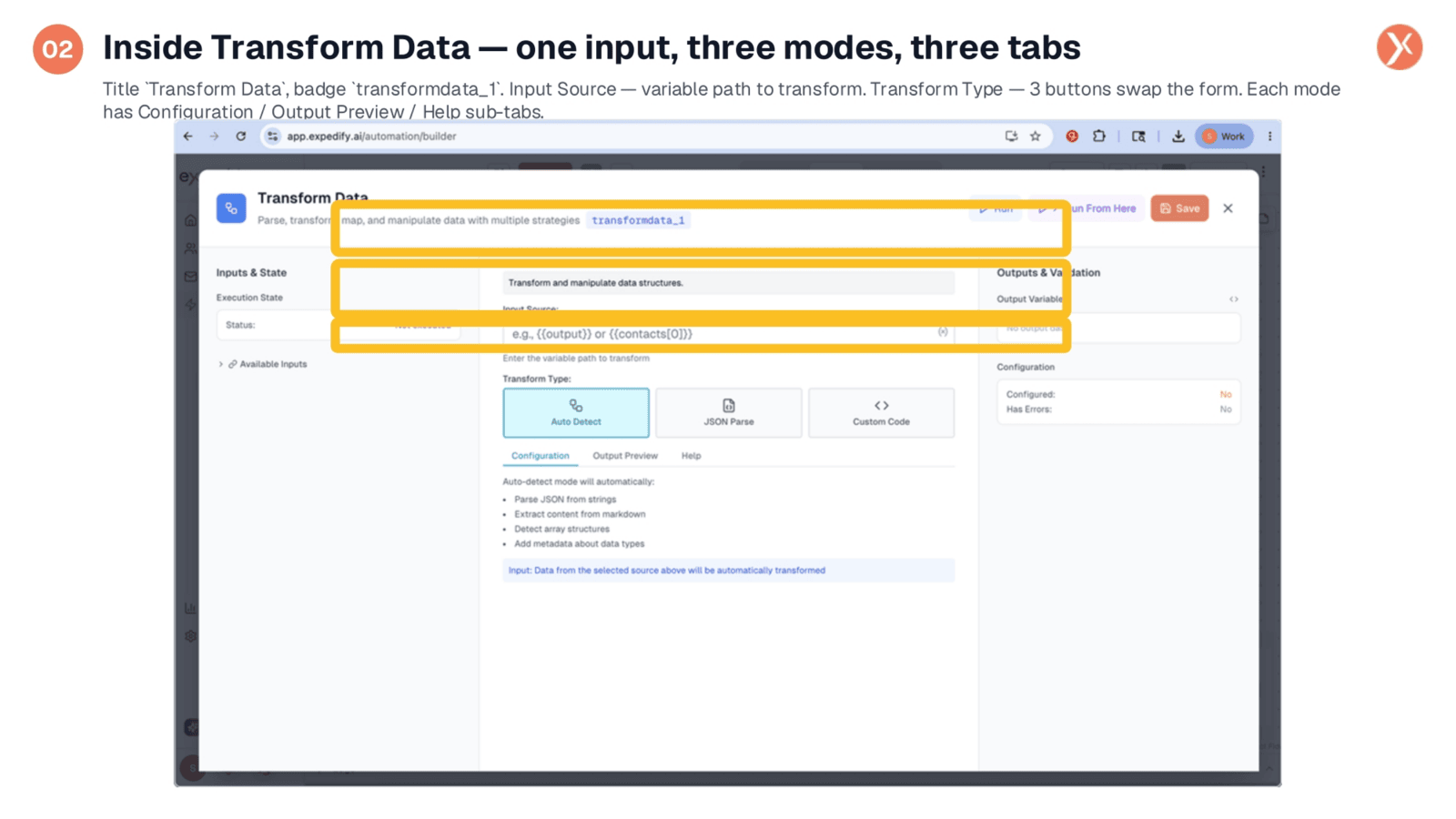Select the Auto Detect transform type
Screen dimensions: 1456x819
coord(576,412)
